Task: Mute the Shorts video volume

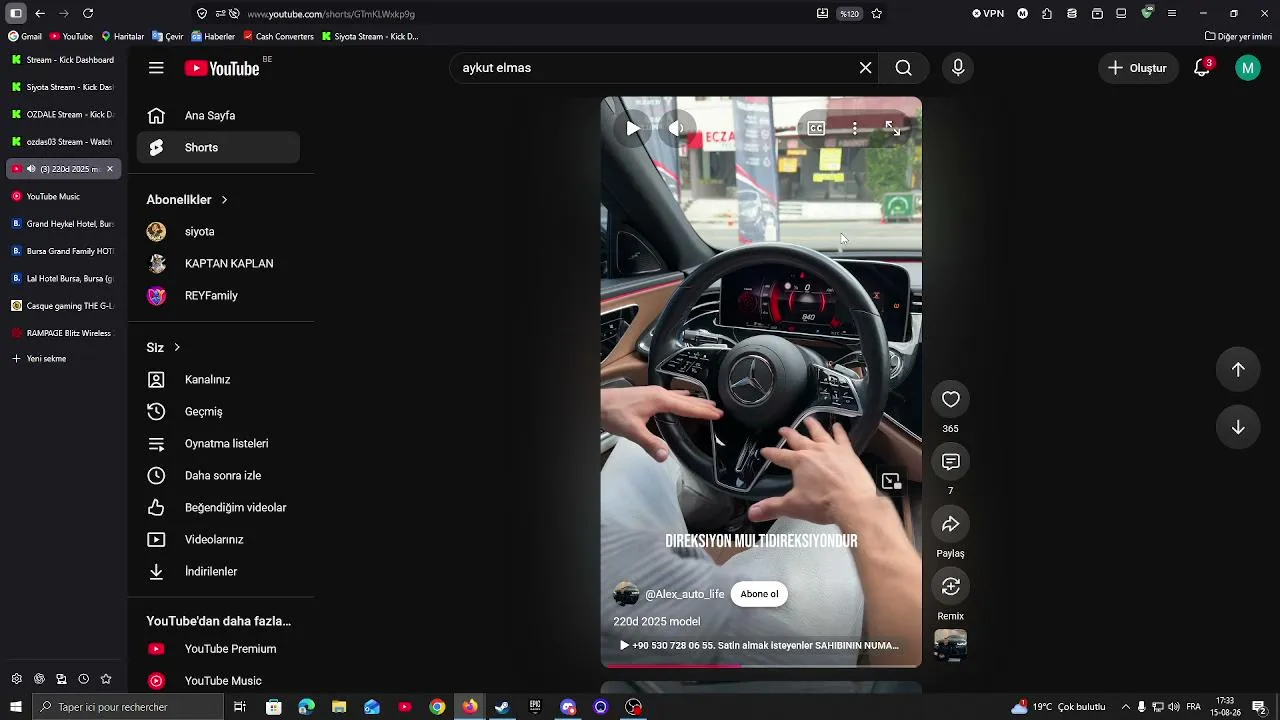Action: coord(676,128)
